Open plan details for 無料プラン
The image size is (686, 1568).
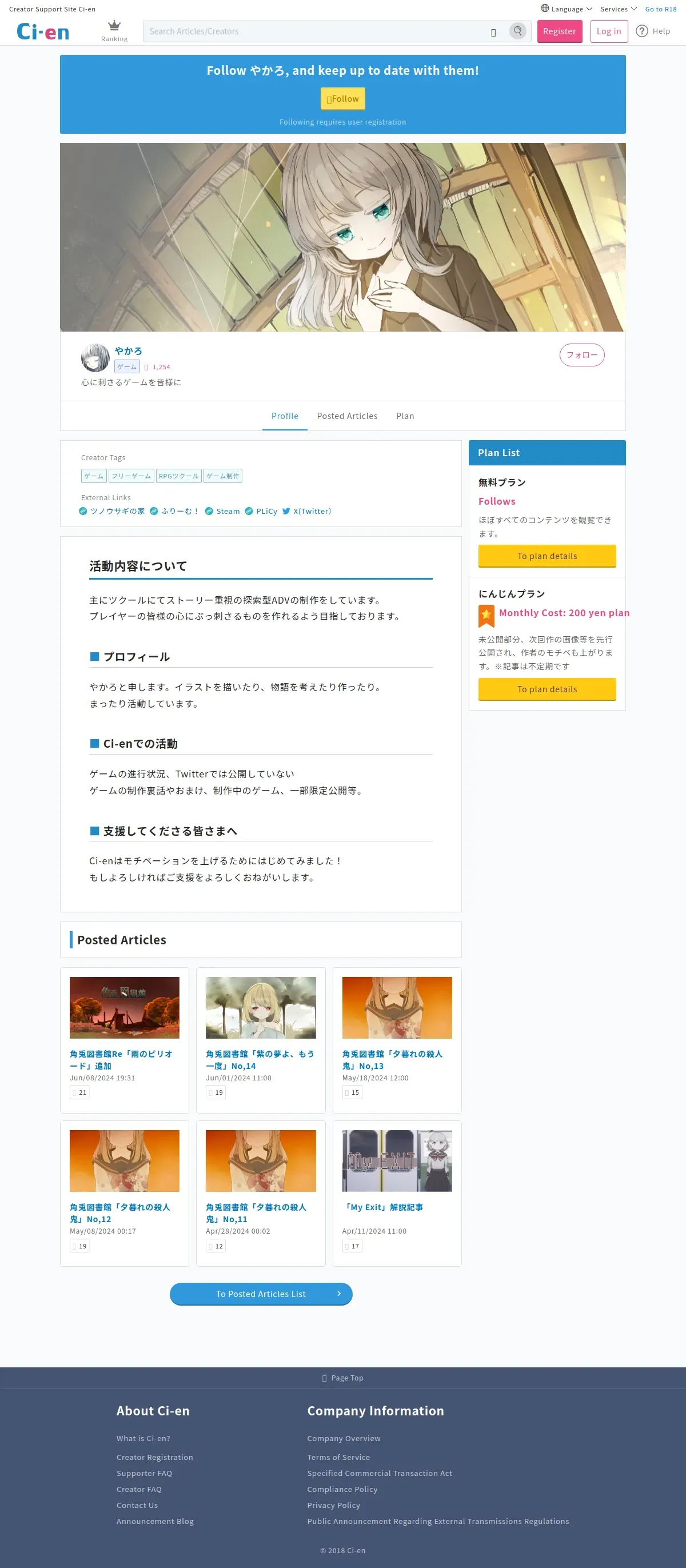point(547,556)
